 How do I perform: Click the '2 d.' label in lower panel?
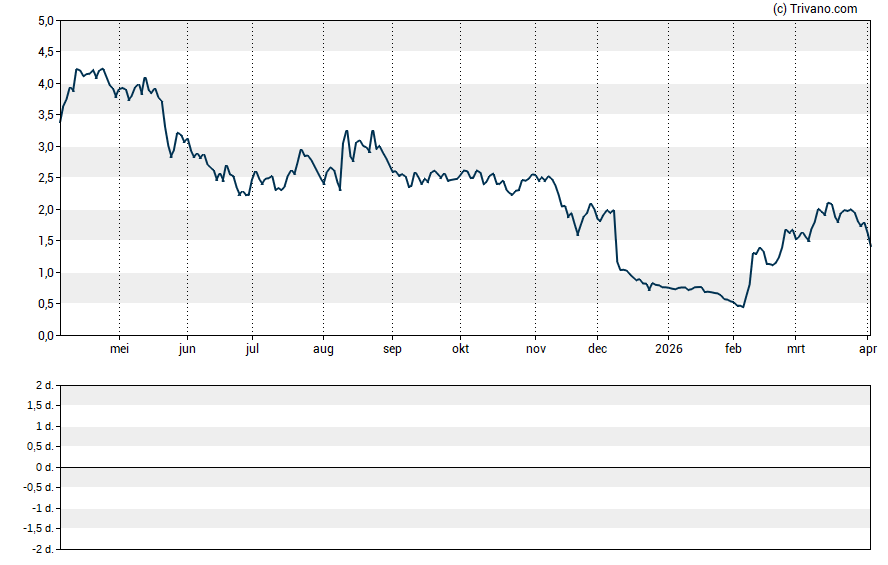point(43,386)
